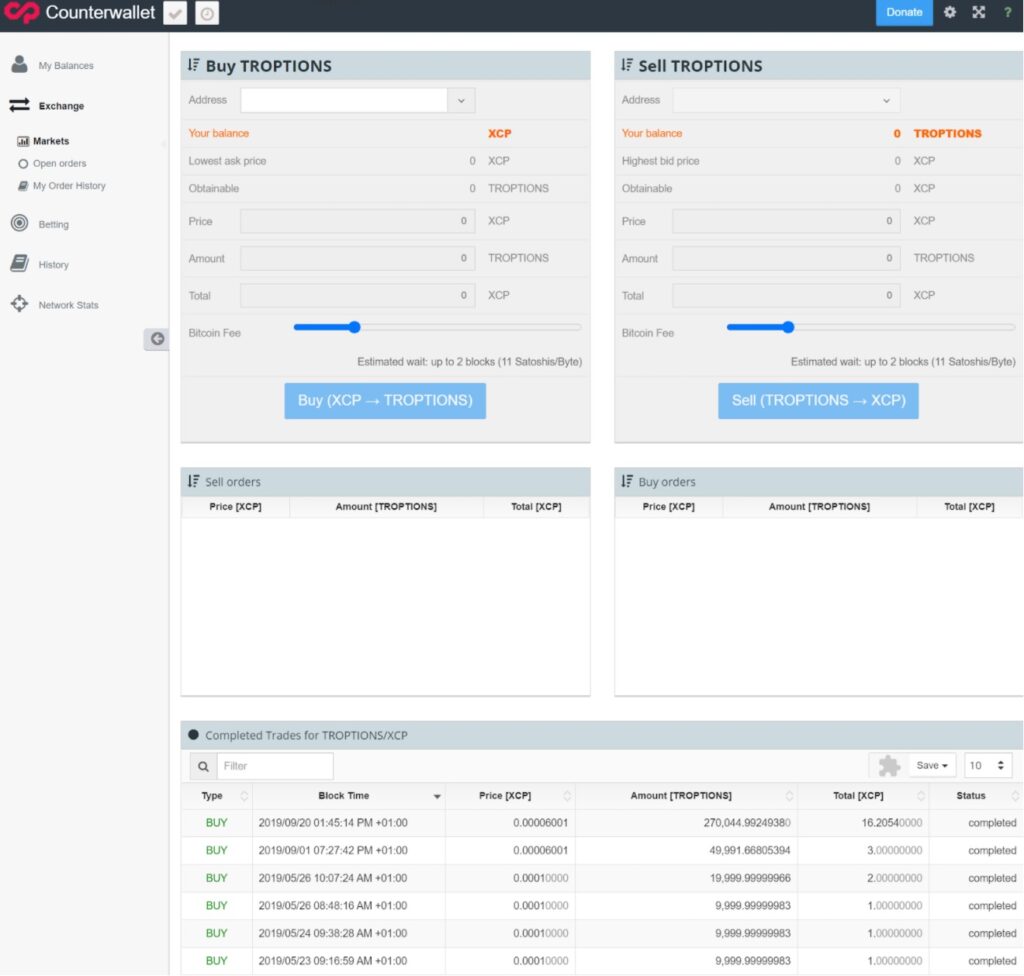Open the Save dropdown in trades table
Image resolution: width=1024 pixels, height=976 pixels.
point(932,766)
